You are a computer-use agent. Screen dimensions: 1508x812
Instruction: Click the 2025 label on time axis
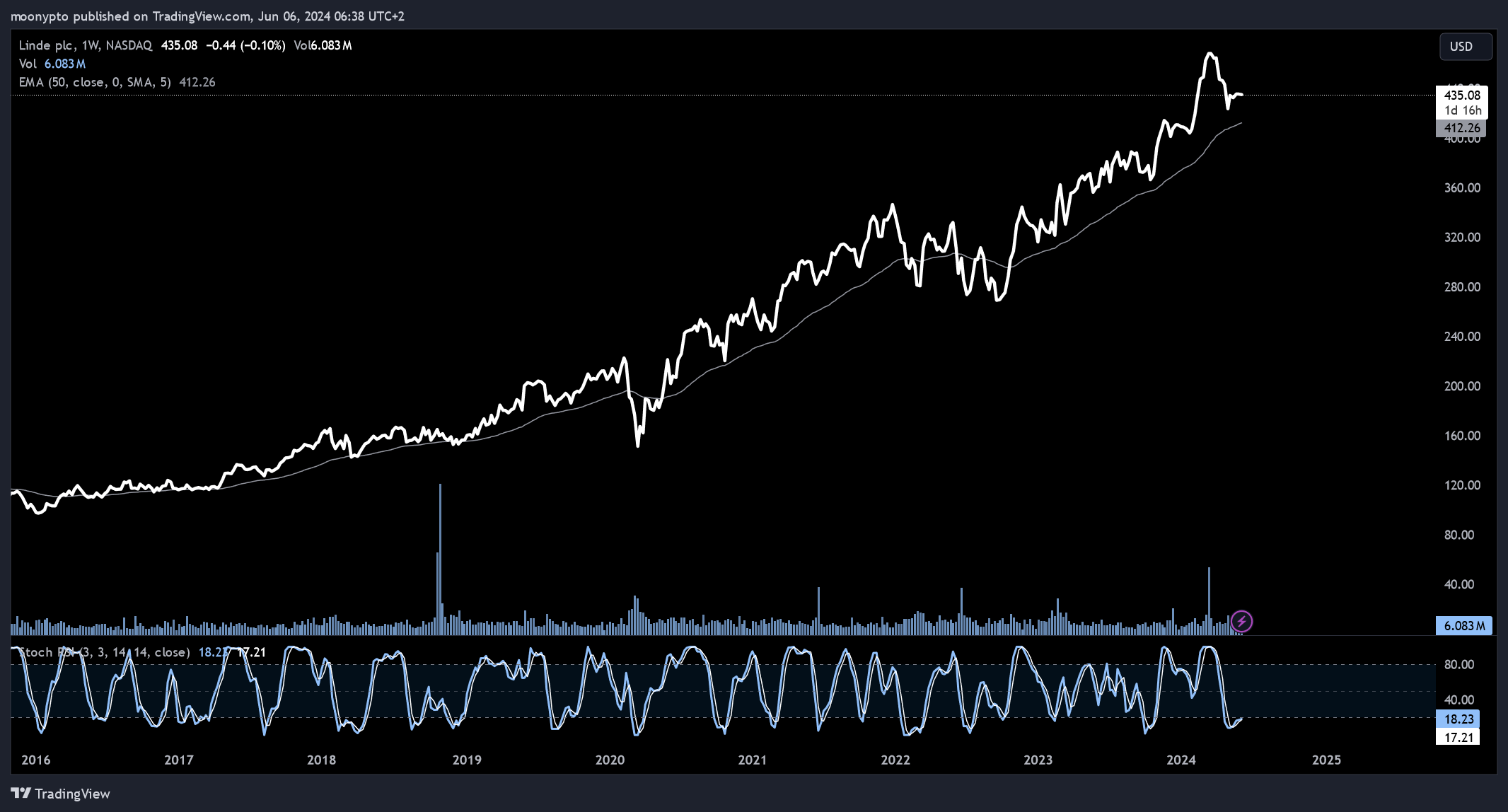[1326, 760]
